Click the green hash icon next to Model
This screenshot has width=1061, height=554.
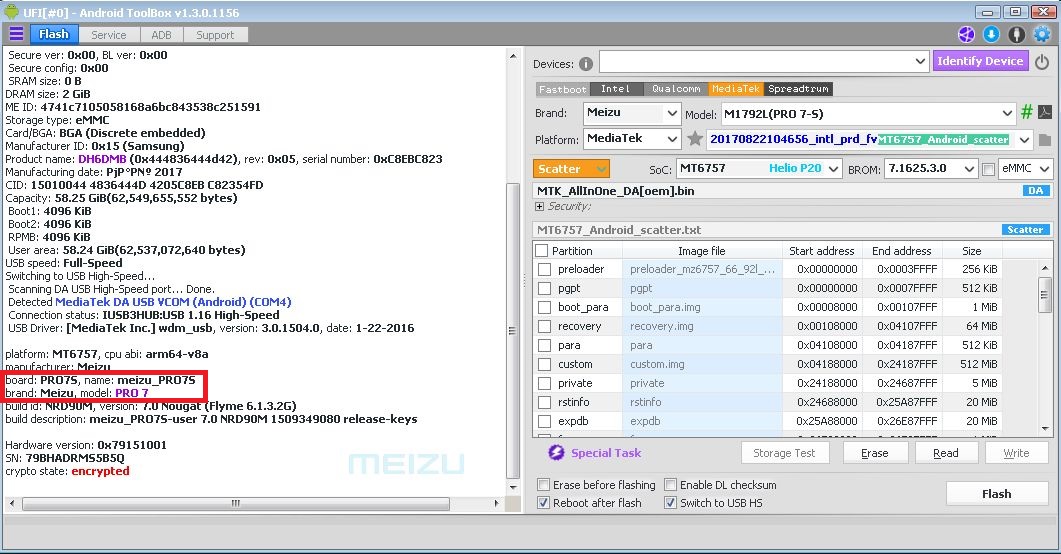pos(1026,112)
